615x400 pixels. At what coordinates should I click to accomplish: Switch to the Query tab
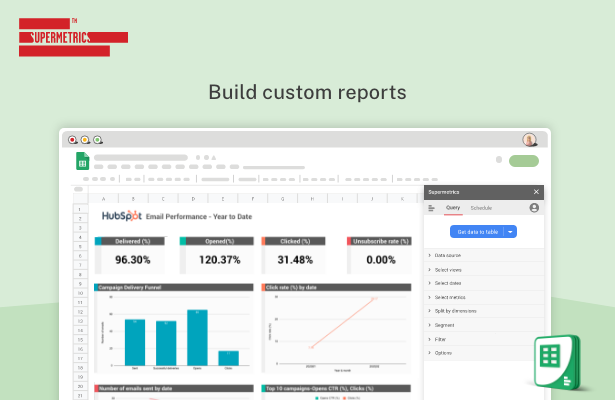point(453,208)
